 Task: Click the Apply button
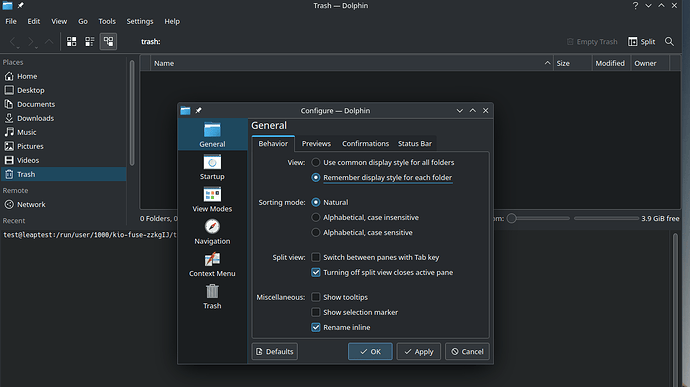tap(418, 351)
